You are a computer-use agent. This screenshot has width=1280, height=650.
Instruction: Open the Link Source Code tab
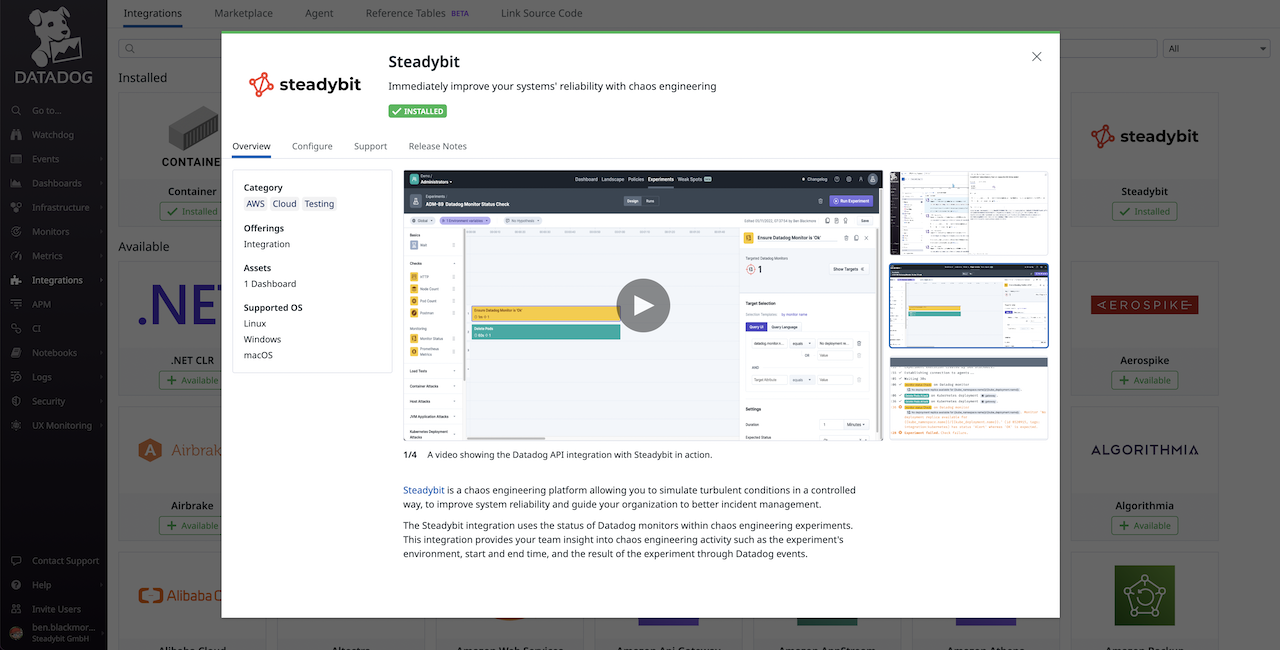541,14
